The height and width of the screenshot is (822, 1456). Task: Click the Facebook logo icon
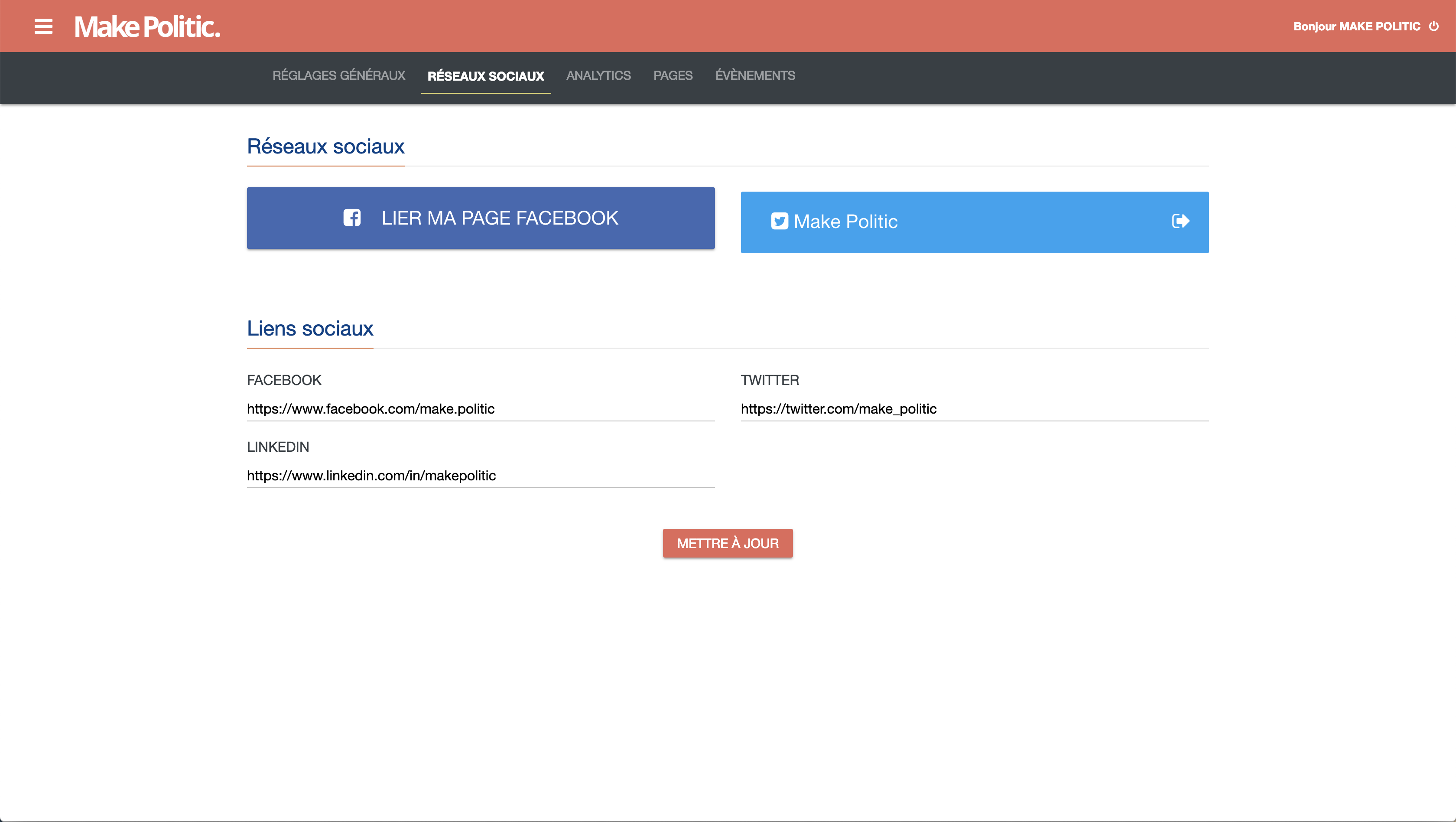point(351,218)
